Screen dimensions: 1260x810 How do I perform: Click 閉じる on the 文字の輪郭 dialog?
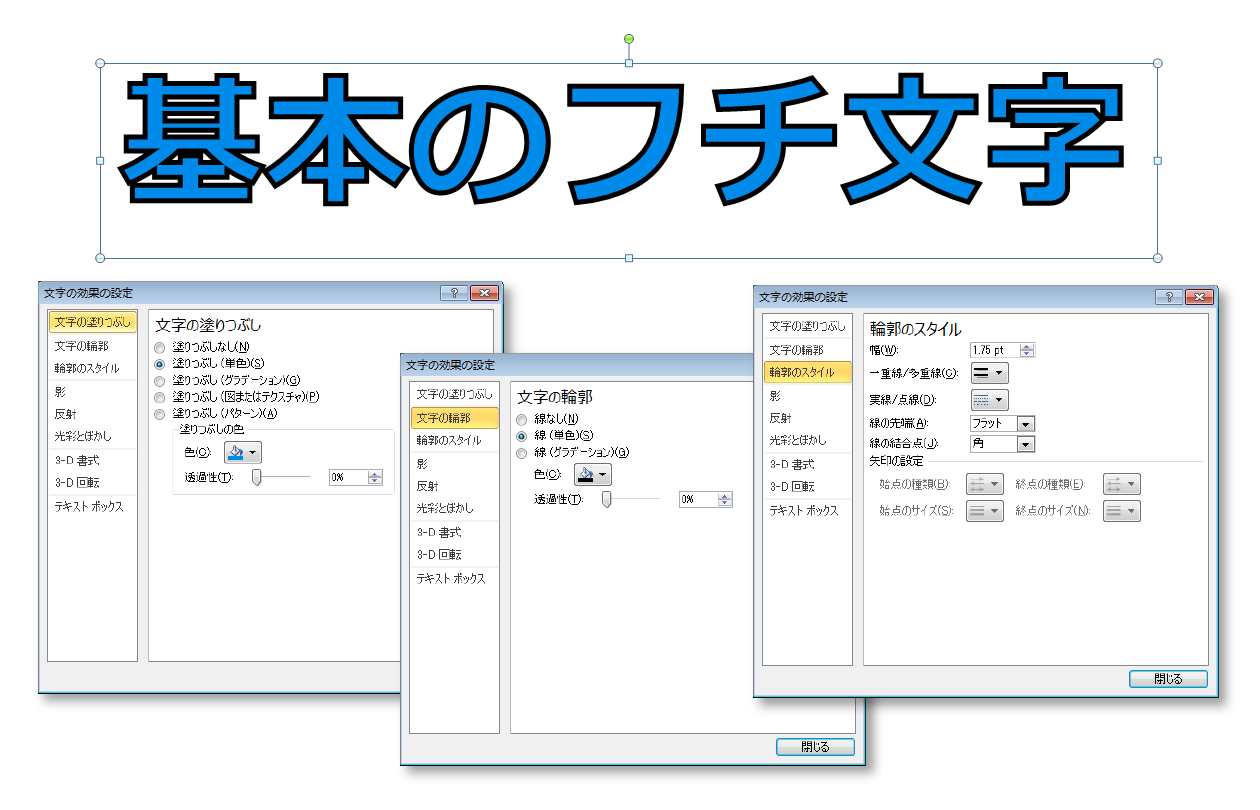click(815, 746)
